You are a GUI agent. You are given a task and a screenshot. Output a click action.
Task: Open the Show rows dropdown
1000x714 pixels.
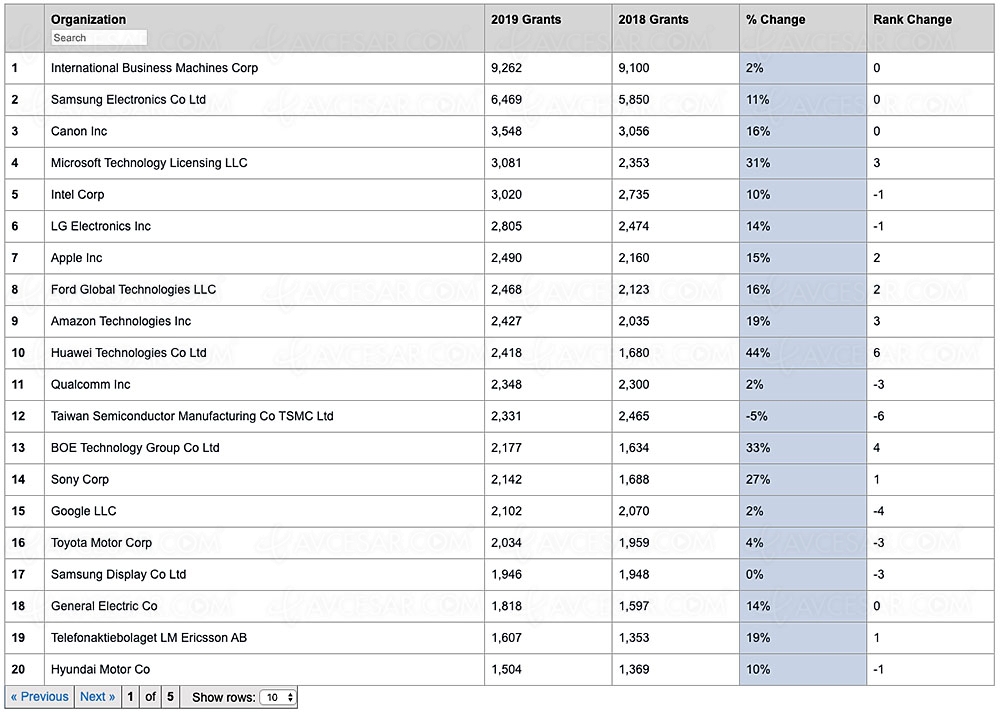pos(278,697)
